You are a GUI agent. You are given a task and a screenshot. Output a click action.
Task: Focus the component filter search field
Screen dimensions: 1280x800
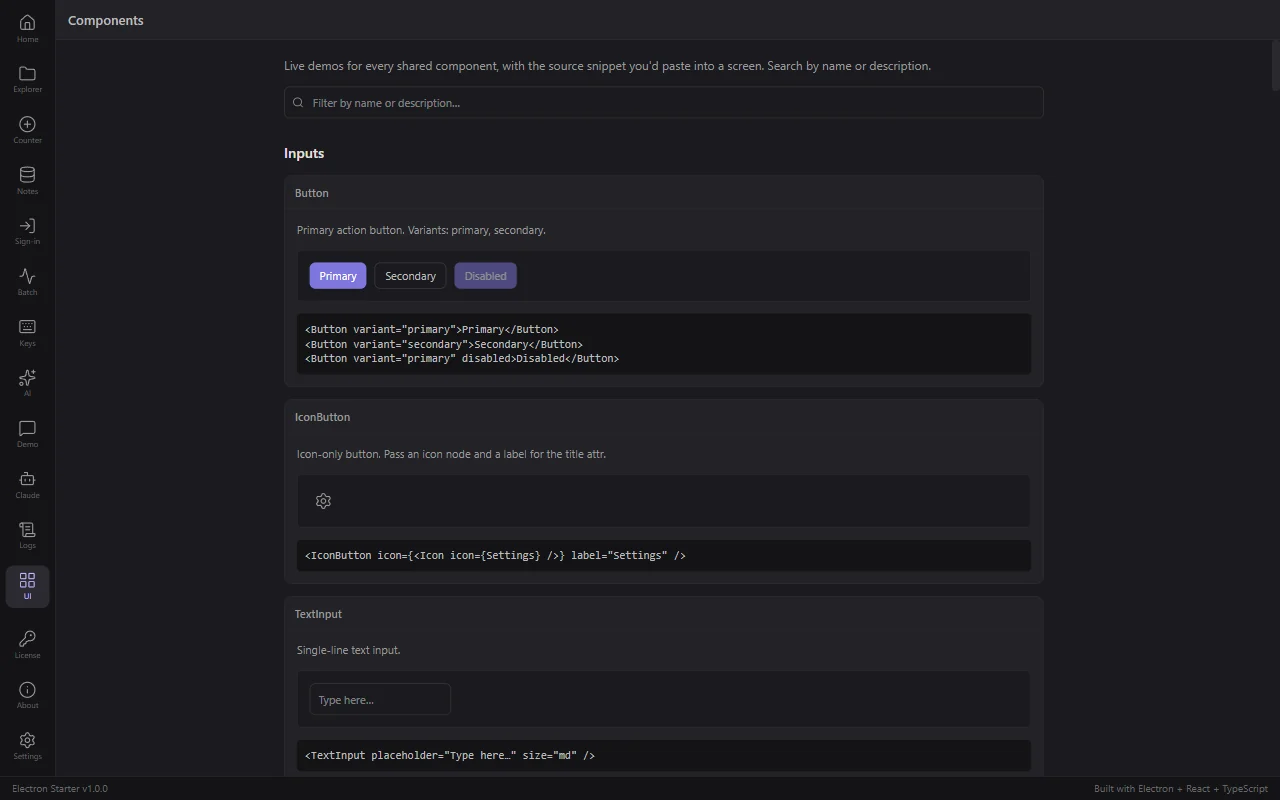pyautogui.click(x=664, y=102)
